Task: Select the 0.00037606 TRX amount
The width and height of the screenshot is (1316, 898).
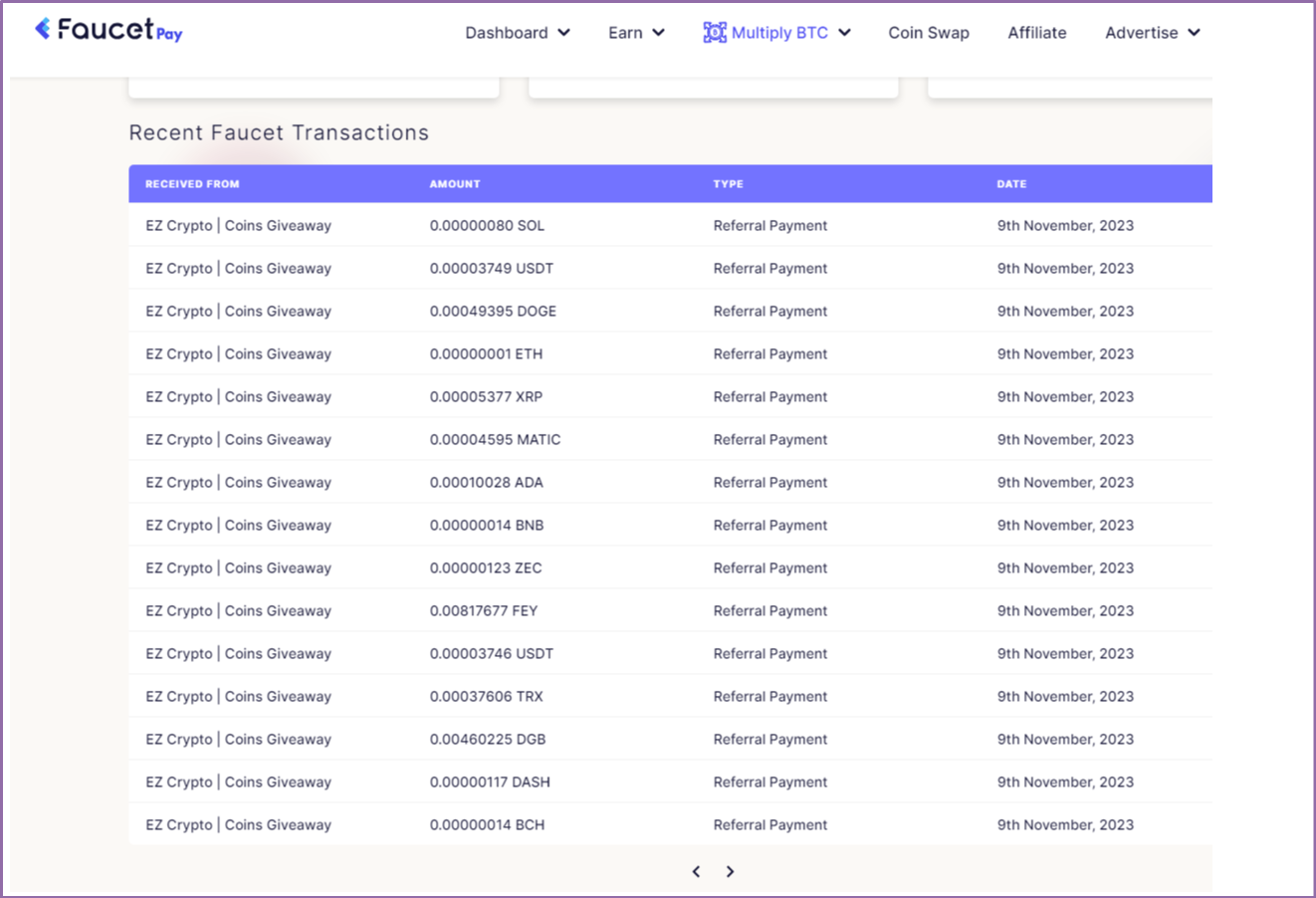Action: (487, 697)
